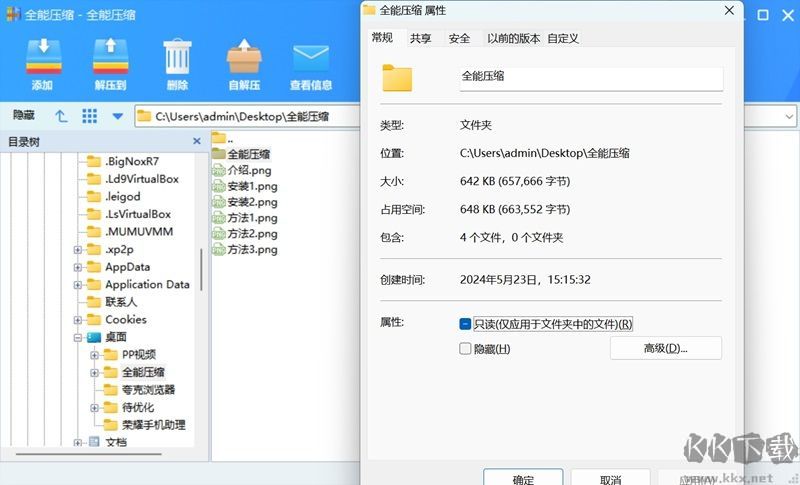The height and width of the screenshot is (485, 800).
Task: Click the properties dialog folder icon
Action: [397, 79]
